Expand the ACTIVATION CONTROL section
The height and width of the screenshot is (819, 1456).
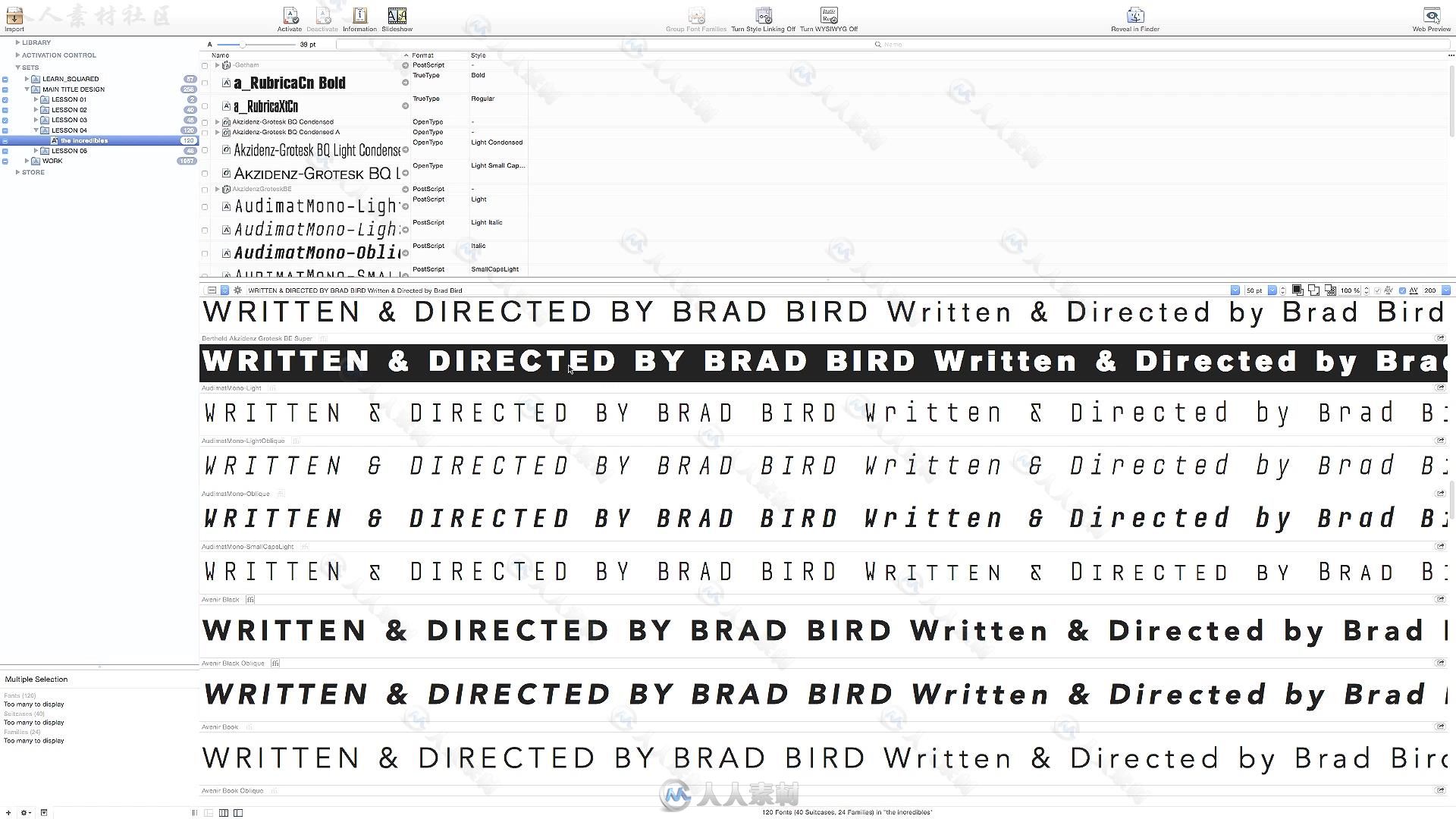(17, 55)
